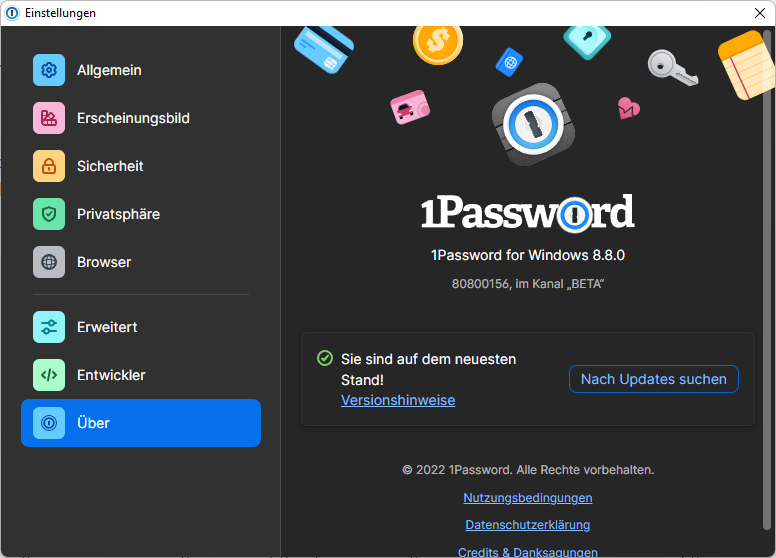This screenshot has height=558, width=776.
Task: Click the Allgemein gear icon
Action: [x=49, y=70]
